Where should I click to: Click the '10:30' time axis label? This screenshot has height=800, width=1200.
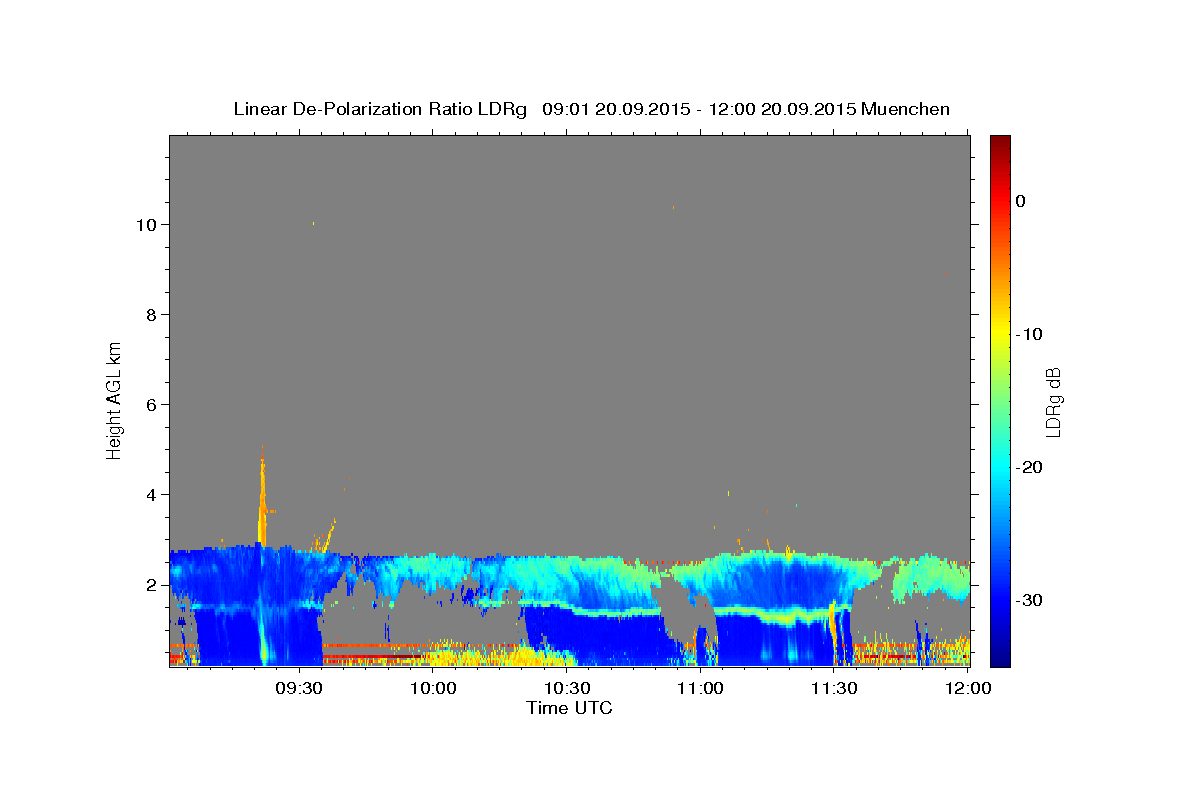click(567, 689)
